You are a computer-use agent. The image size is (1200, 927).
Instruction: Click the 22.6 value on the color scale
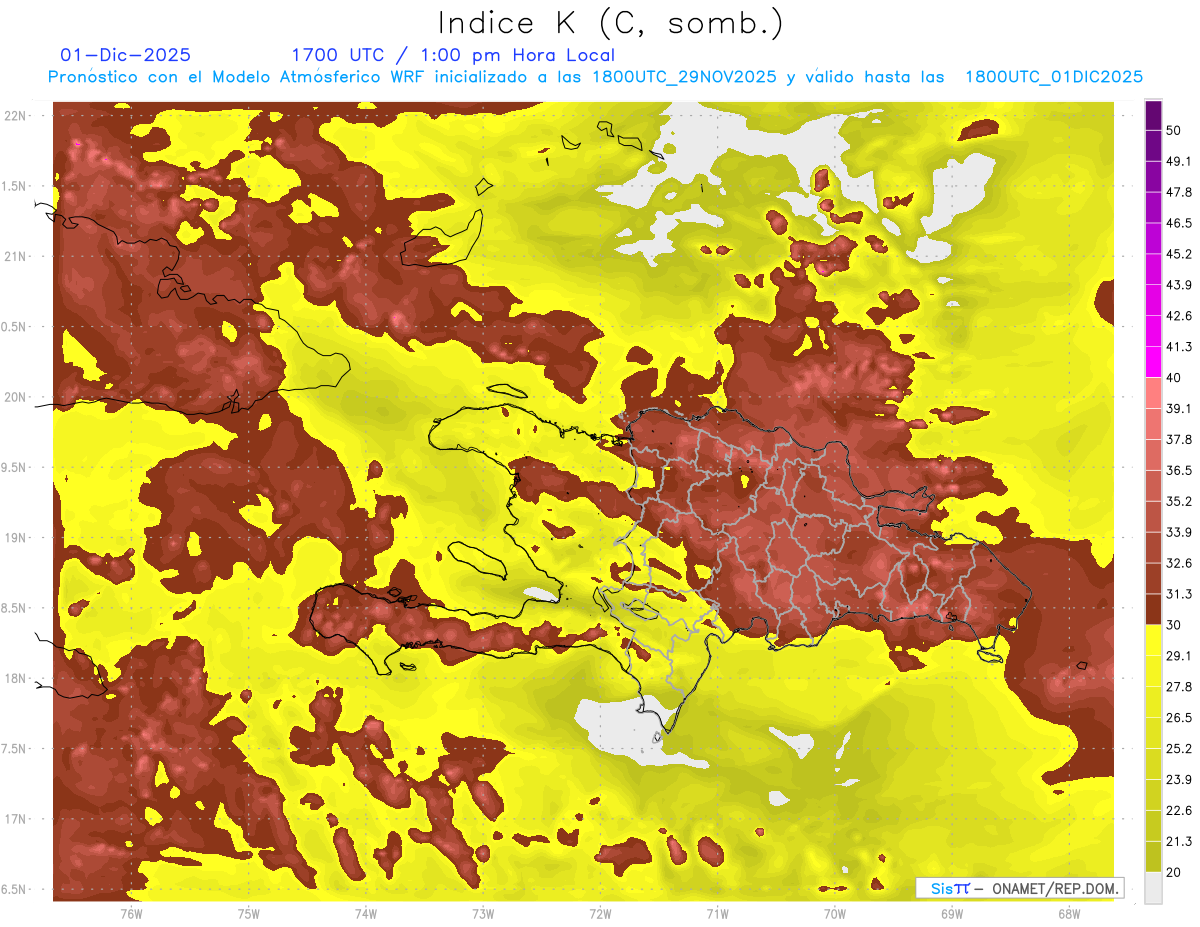point(1178,811)
